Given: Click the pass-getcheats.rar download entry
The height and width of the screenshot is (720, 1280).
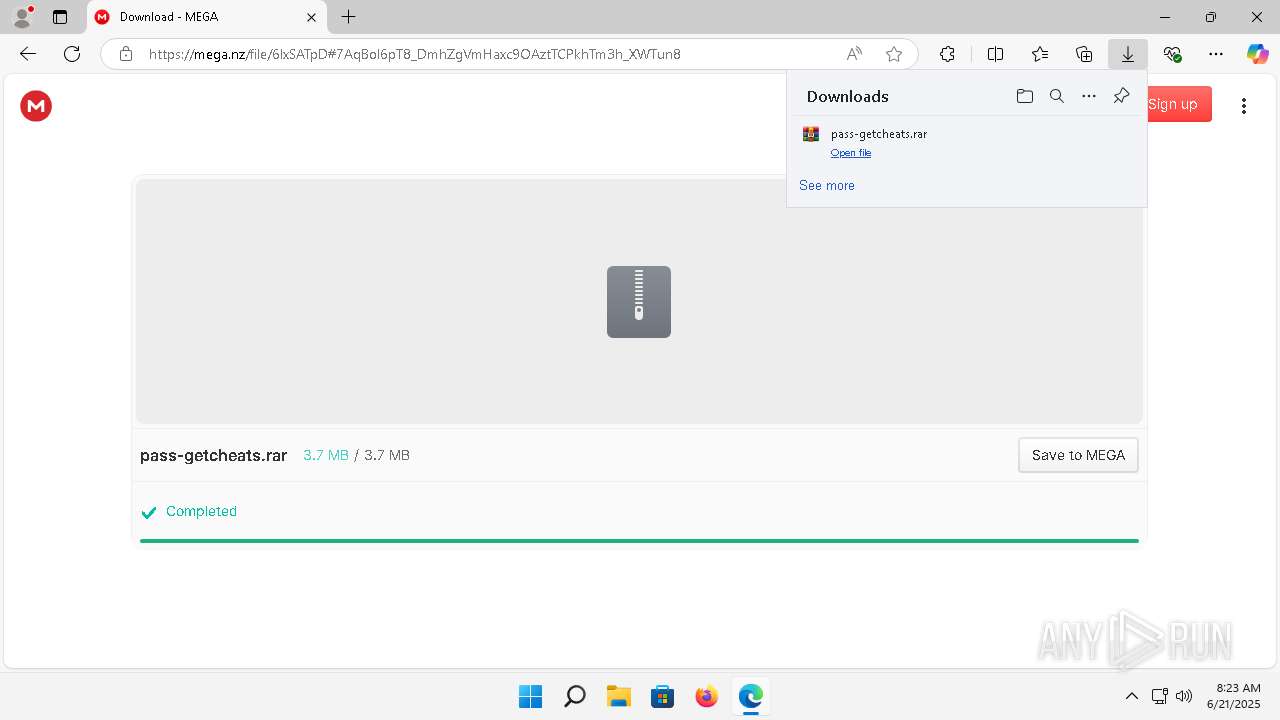Looking at the screenshot, I should (x=966, y=142).
